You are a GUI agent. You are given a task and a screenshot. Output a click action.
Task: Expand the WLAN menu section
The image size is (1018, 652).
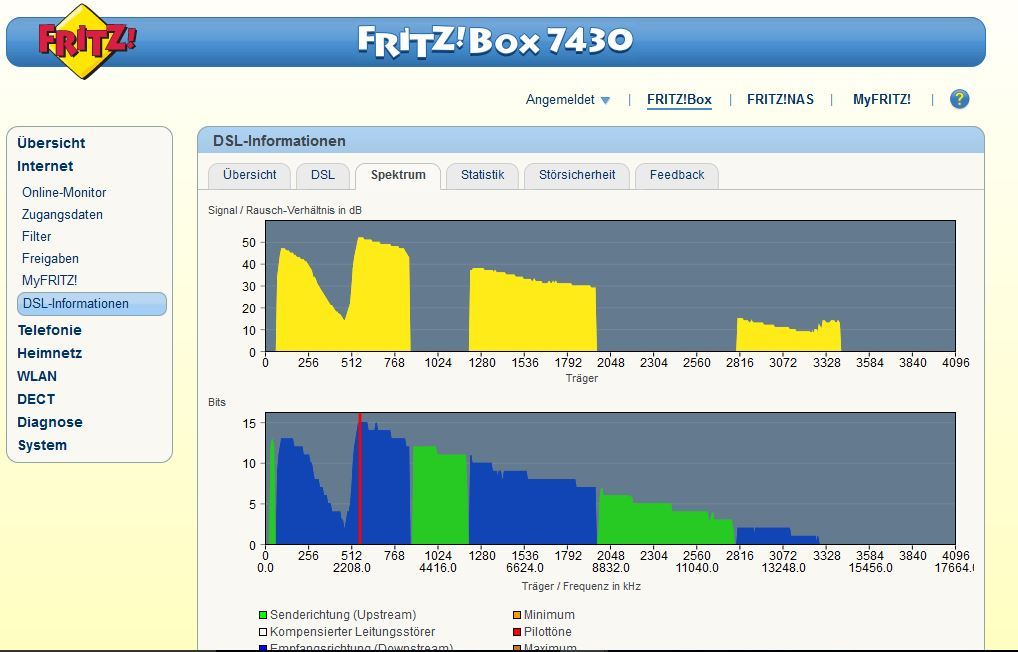(37, 377)
